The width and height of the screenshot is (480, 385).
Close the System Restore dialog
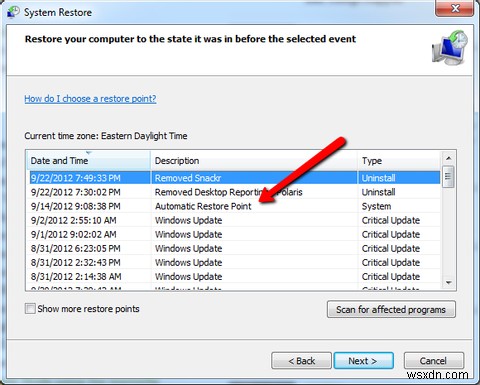coord(455,8)
